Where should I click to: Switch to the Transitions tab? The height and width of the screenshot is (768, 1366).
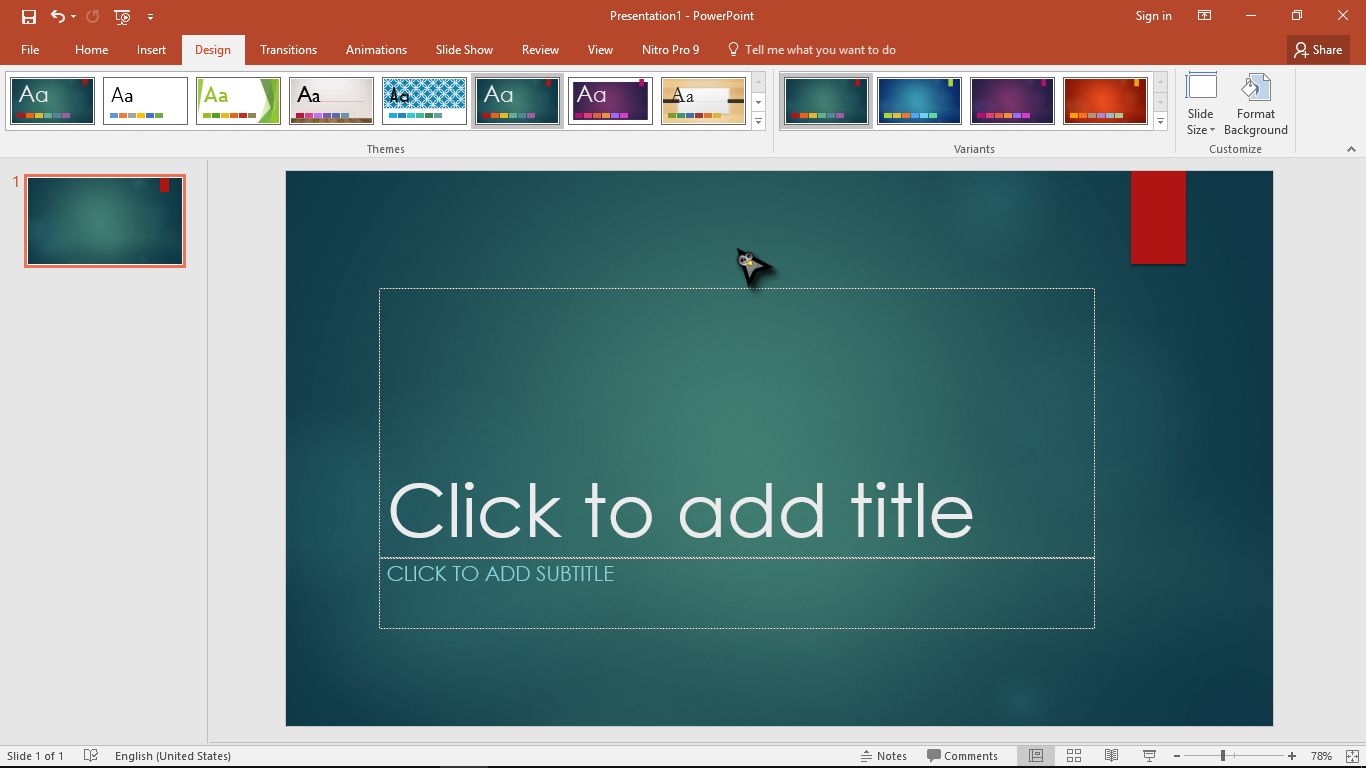288,49
